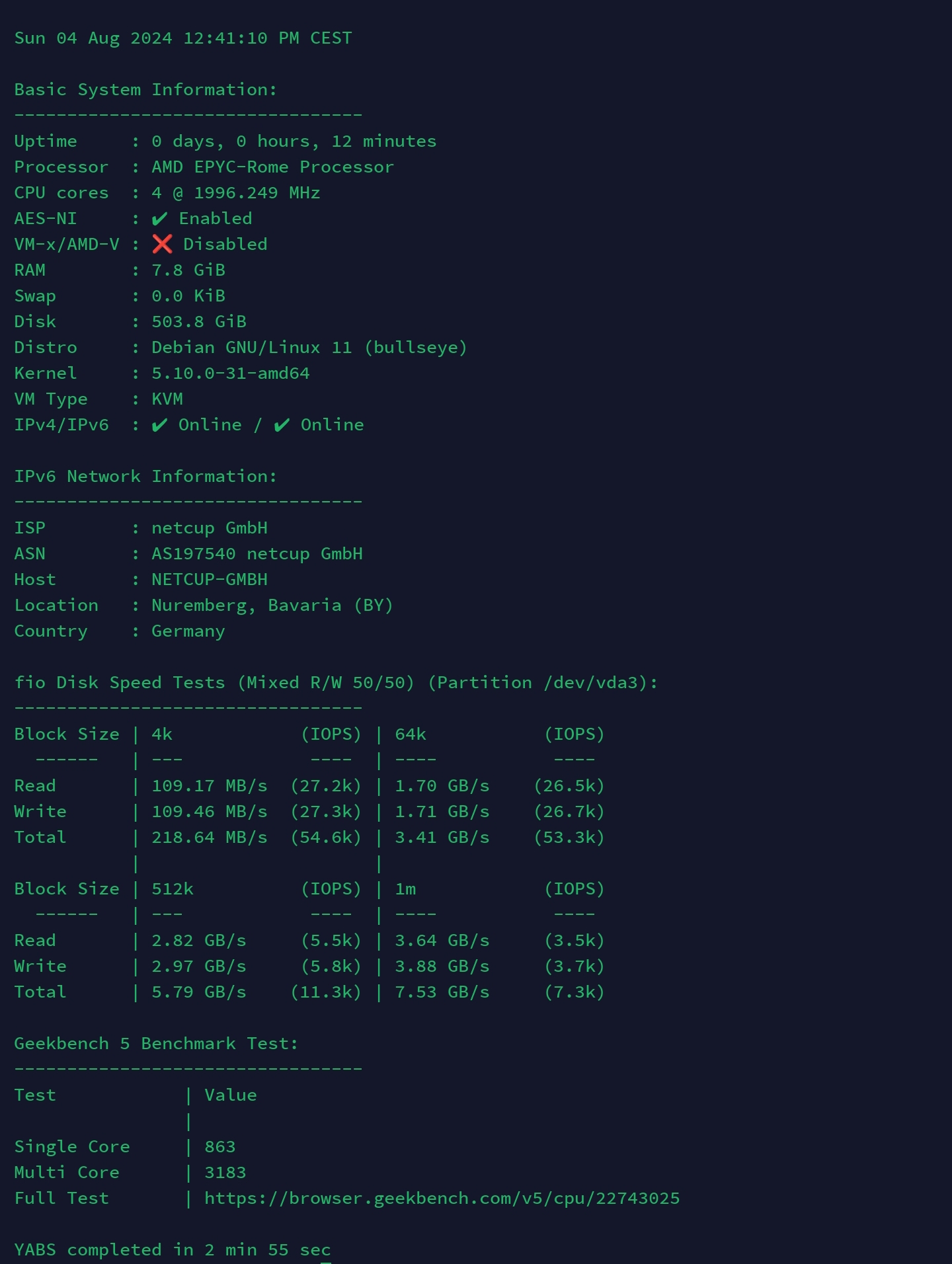
Task: Click the ISP value 'netcup GmbH'
Action: tap(210, 528)
